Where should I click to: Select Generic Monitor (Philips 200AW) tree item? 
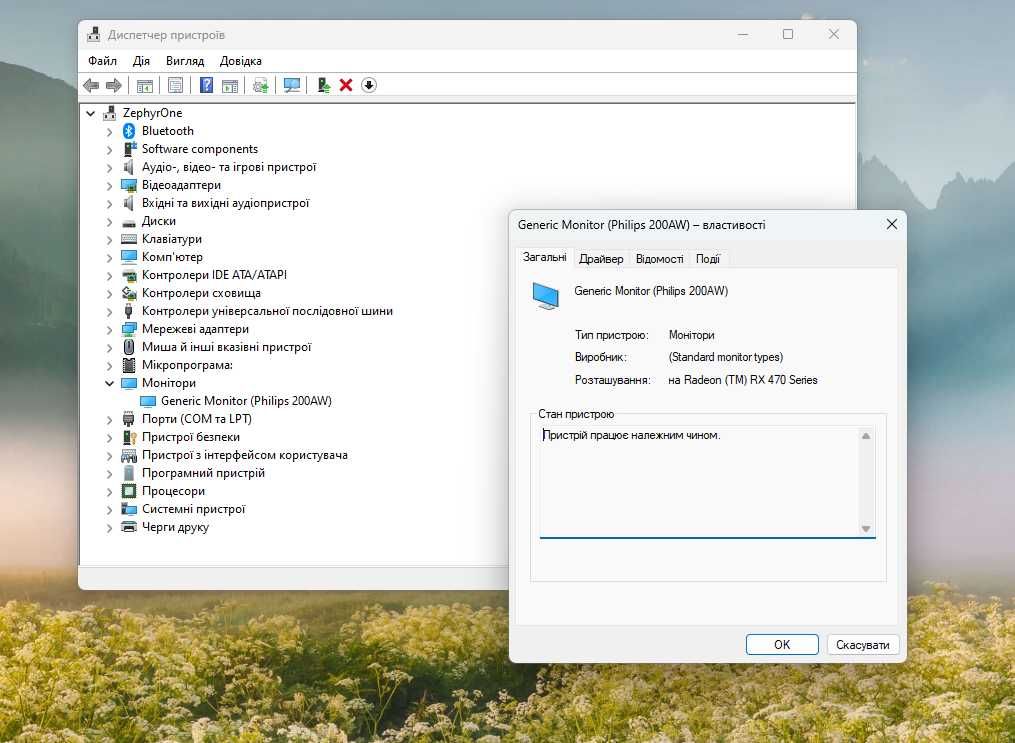(x=246, y=401)
